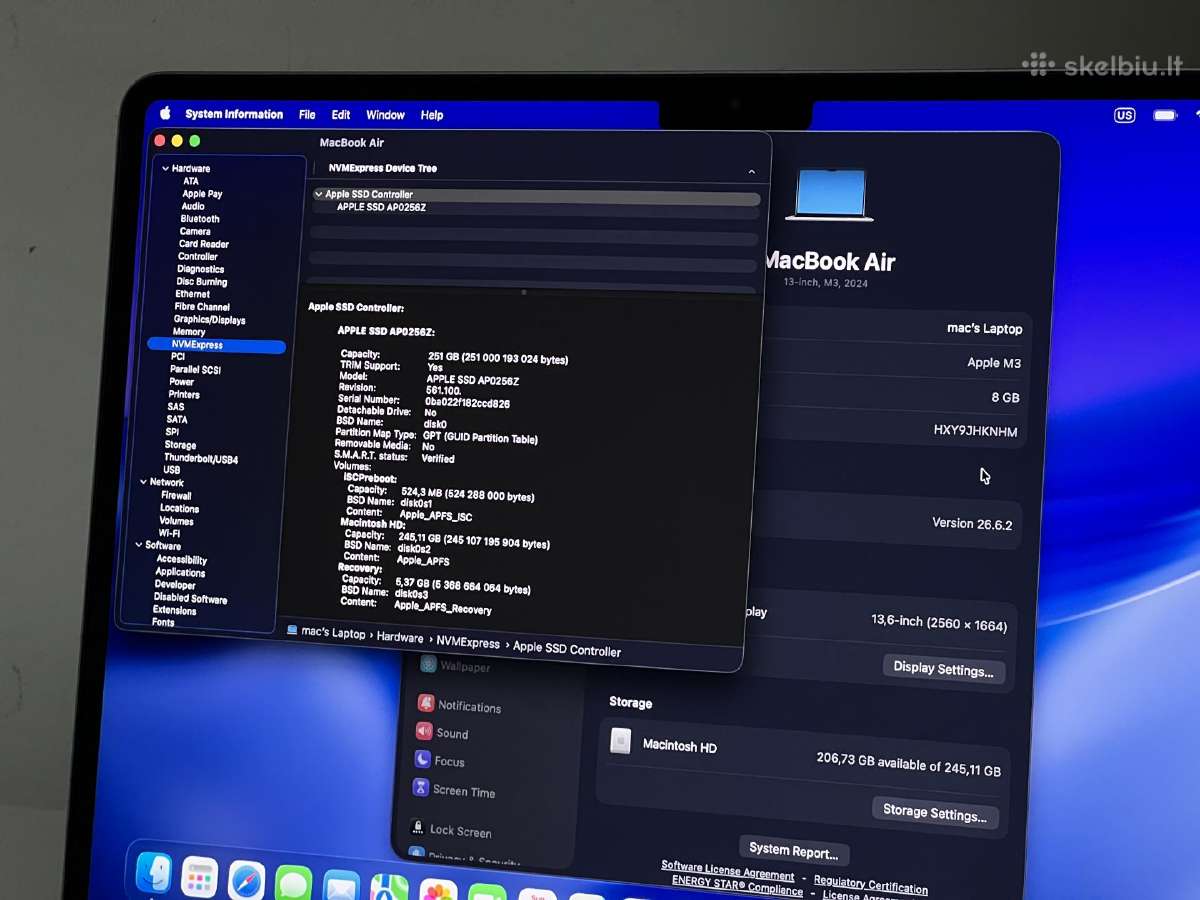Select Wi-Fi under Network
Viewport: 1200px width, 900px height.
pyautogui.click(x=169, y=533)
